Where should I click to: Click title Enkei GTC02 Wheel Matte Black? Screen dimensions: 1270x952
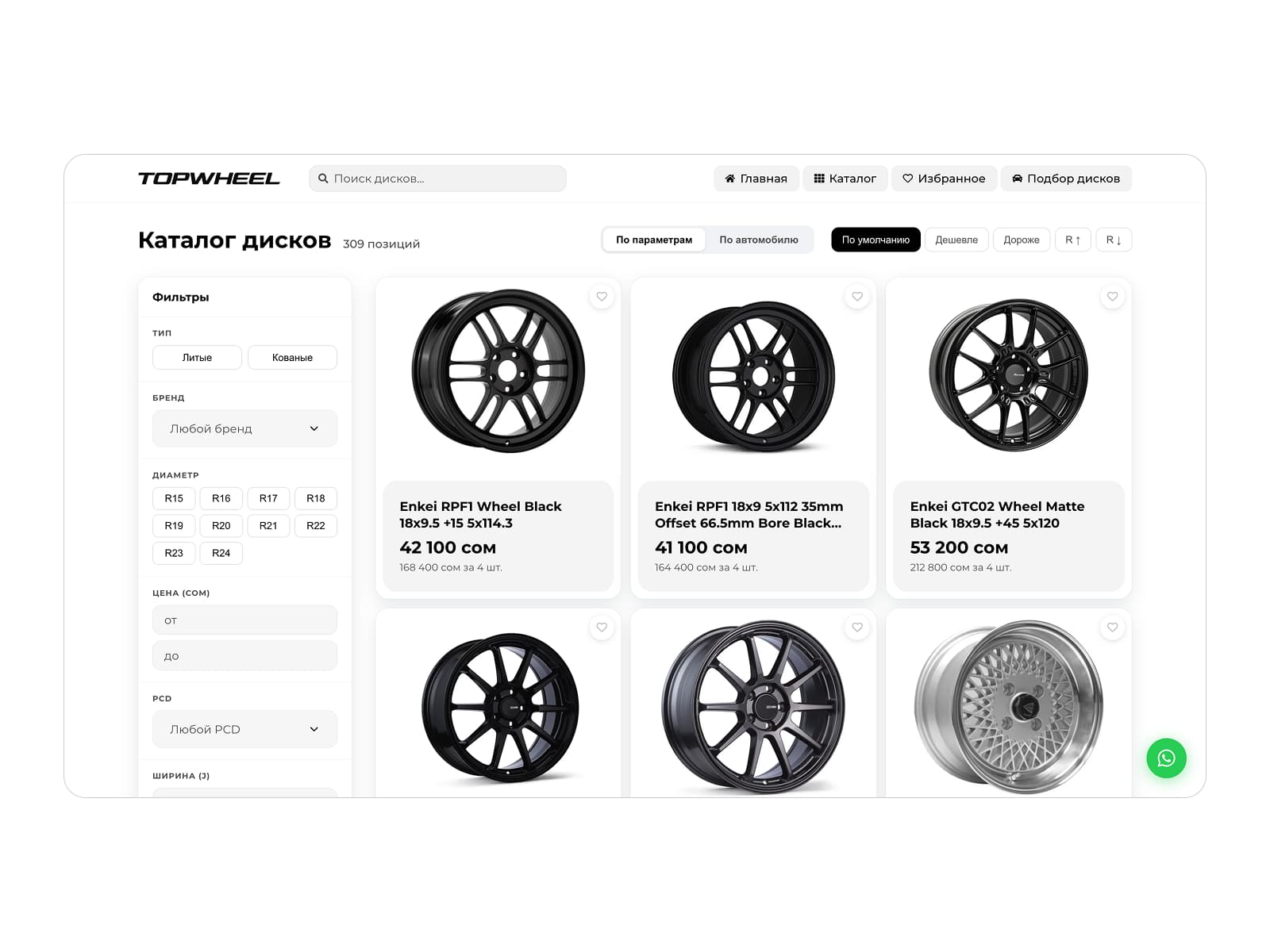click(x=997, y=515)
